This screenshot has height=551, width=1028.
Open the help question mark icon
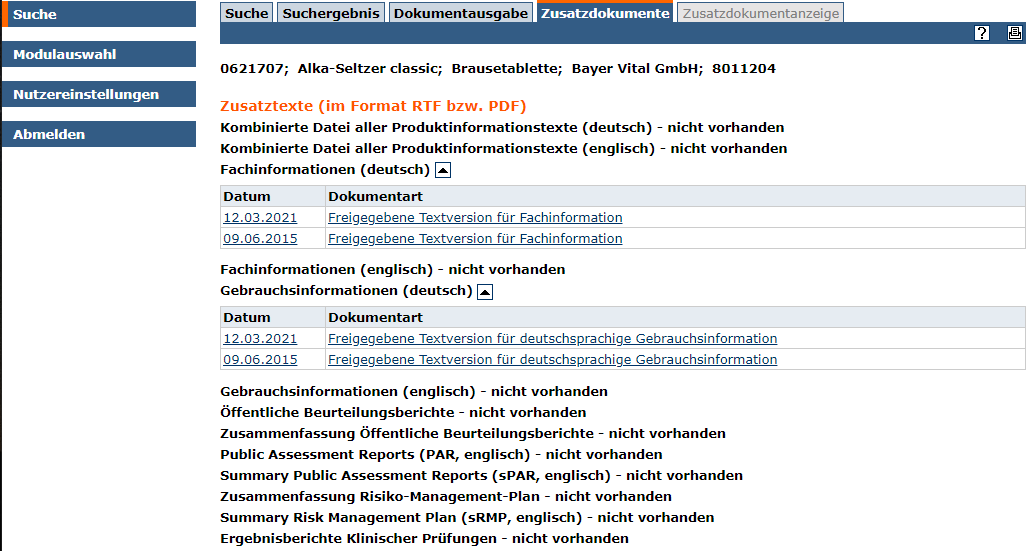tap(981, 33)
